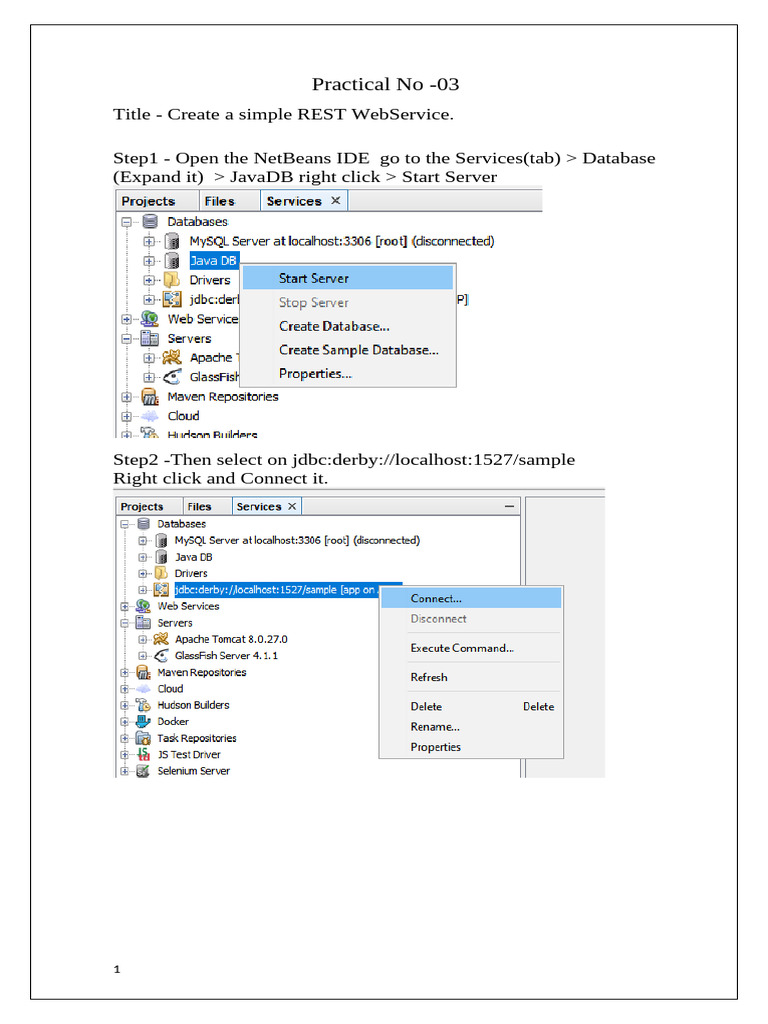The height and width of the screenshot is (1024, 768).
Task: Select Selenium Server tree row
Action: 193,771
